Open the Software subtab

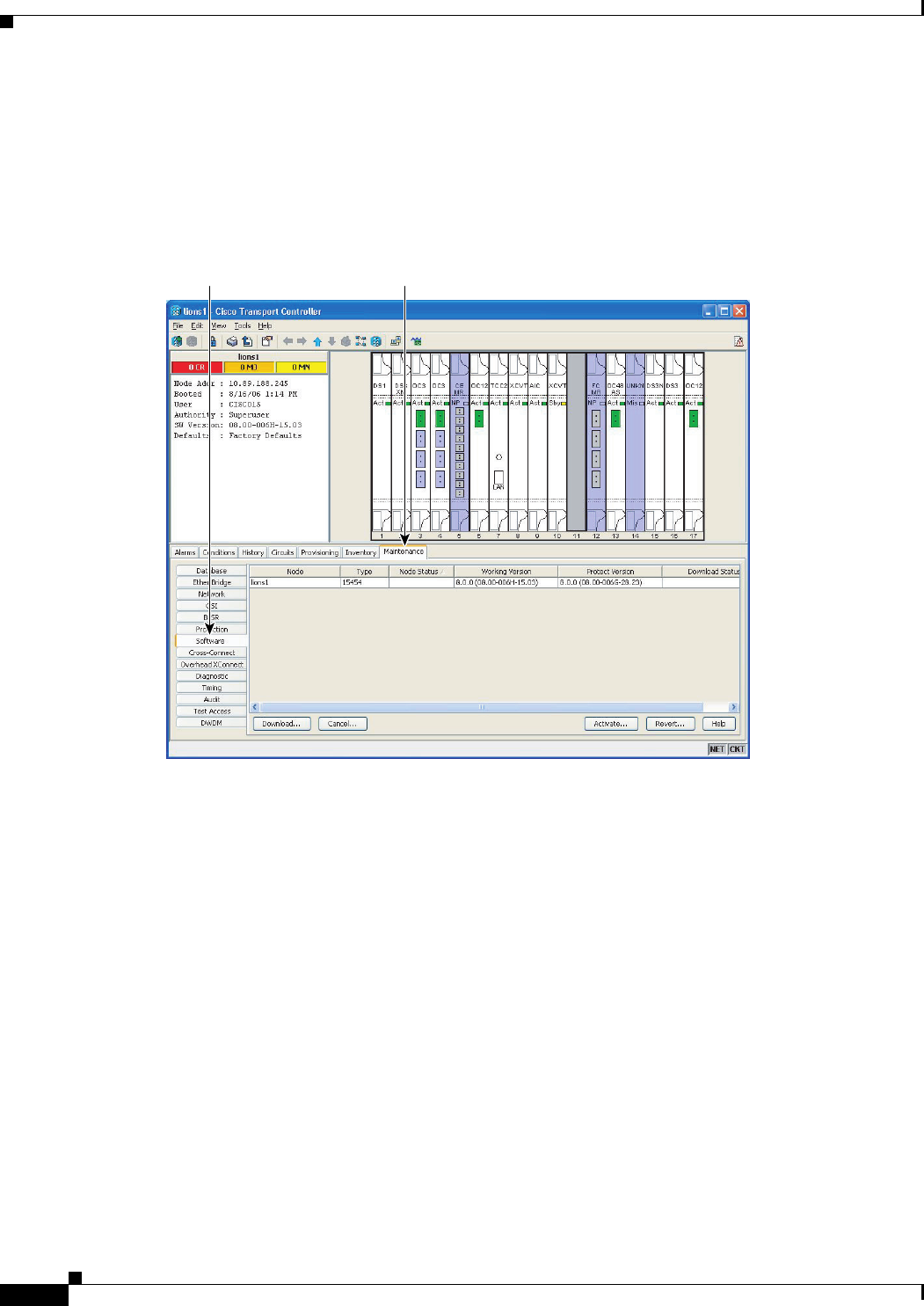tap(211, 641)
